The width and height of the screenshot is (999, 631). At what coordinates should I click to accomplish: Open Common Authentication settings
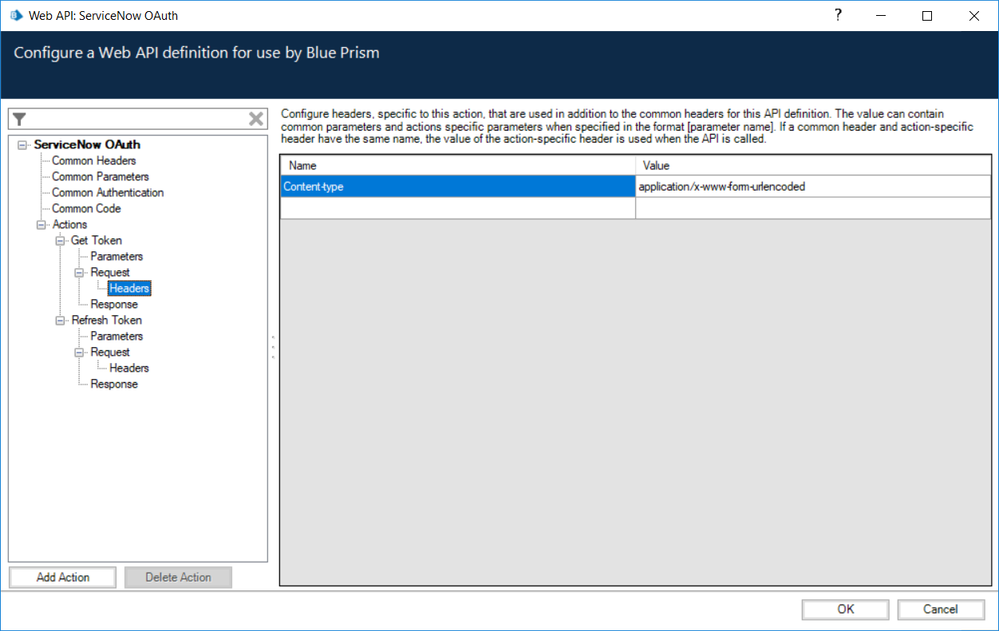pyautogui.click(x=108, y=192)
